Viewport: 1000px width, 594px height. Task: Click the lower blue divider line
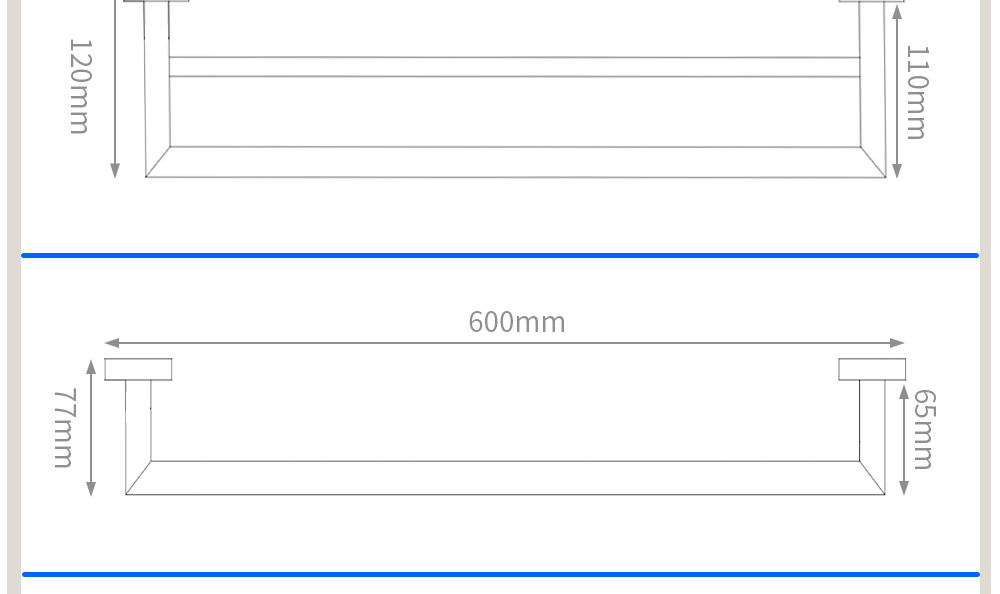tap(500, 575)
